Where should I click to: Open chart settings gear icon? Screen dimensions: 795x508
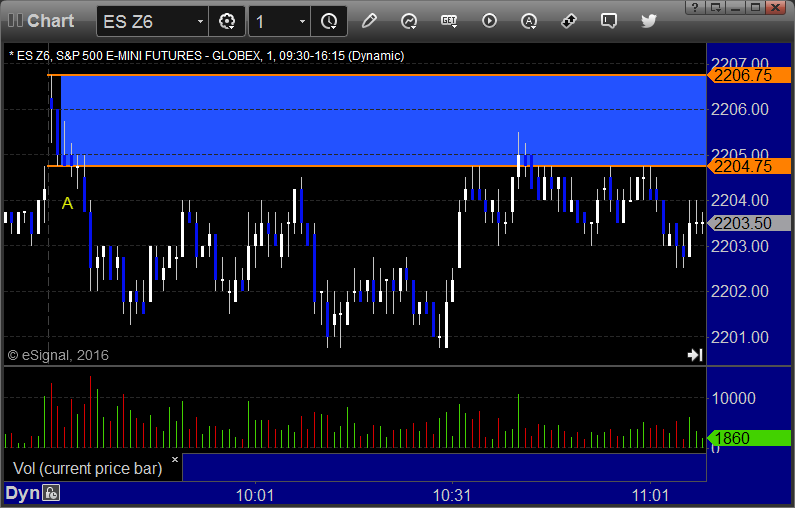[227, 21]
